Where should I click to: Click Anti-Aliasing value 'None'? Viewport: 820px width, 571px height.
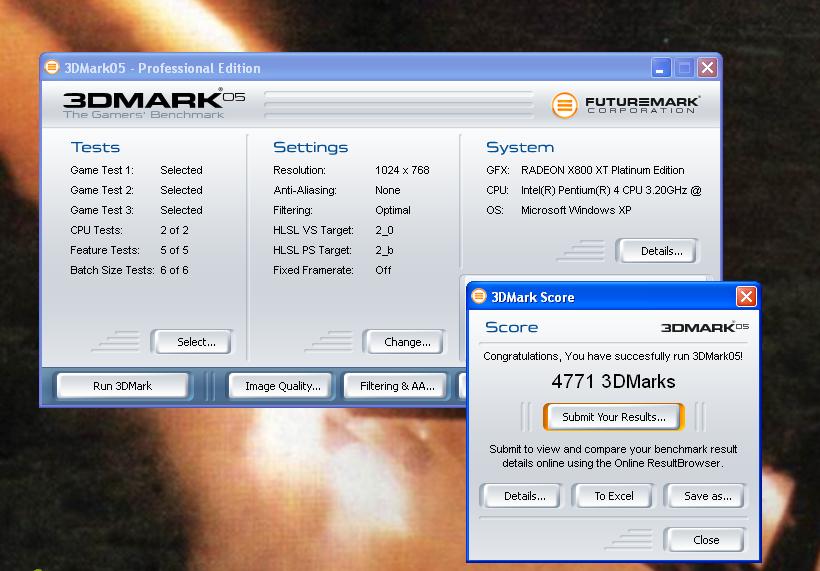point(388,190)
